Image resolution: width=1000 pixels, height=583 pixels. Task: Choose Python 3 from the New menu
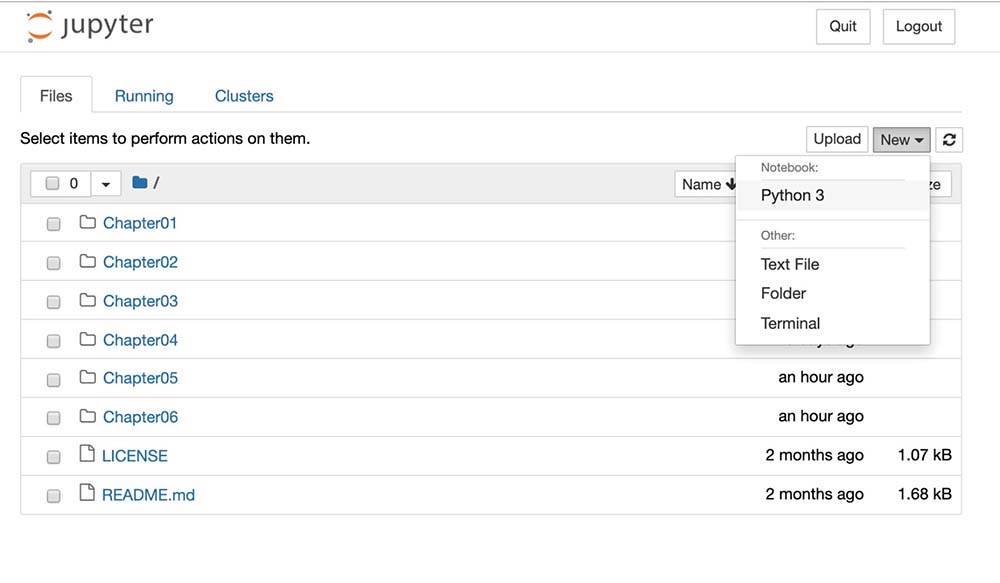tap(793, 195)
